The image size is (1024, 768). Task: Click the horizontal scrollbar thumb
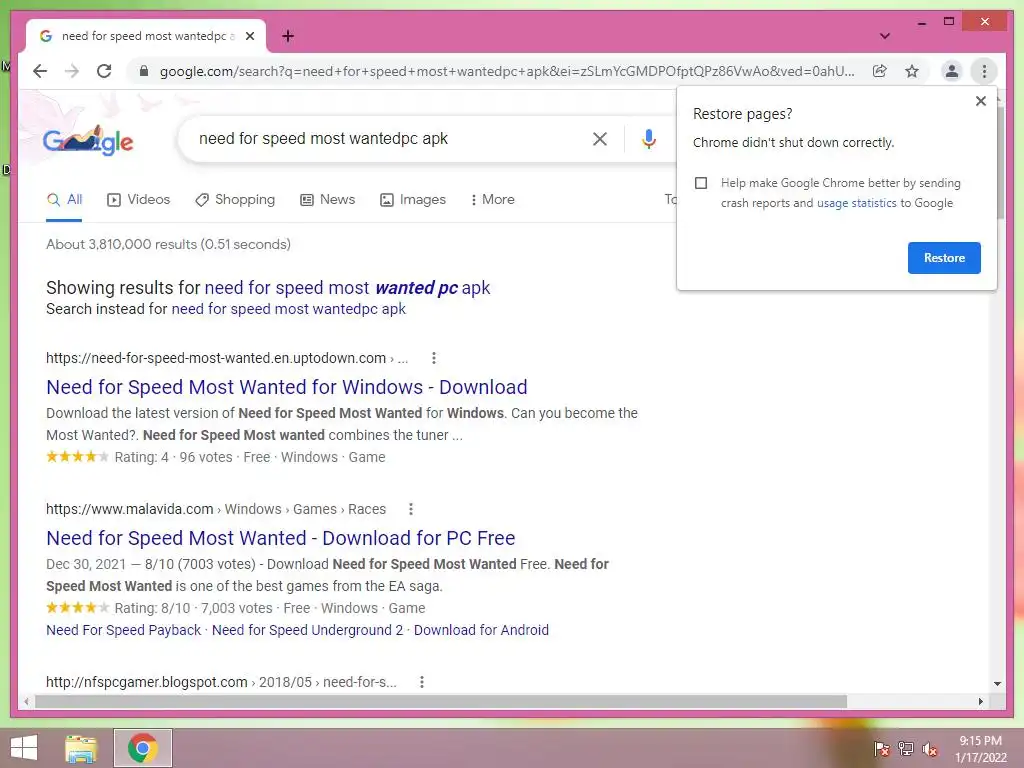click(x=441, y=701)
